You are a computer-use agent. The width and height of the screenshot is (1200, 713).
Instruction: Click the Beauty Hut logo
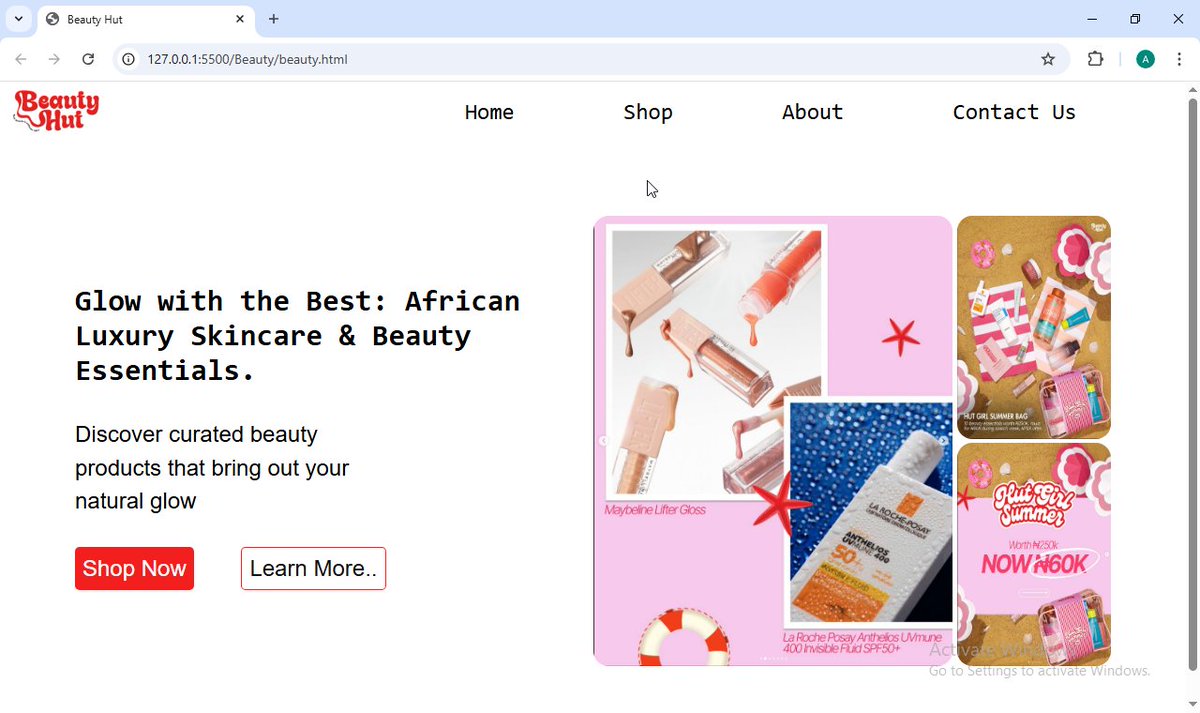56,111
